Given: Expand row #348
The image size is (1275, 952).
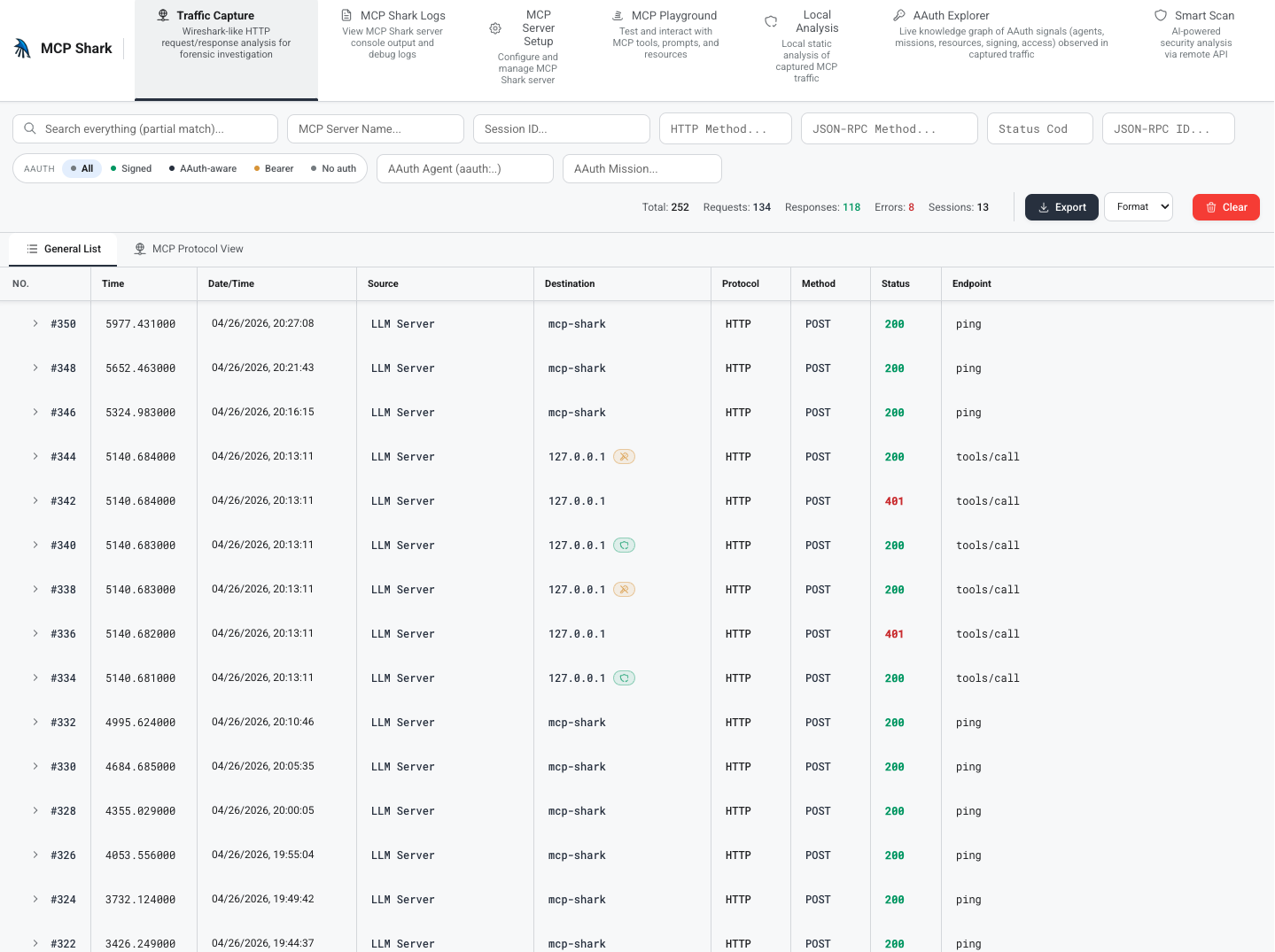Looking at the screenshot, I should click(x=35, y=368).
